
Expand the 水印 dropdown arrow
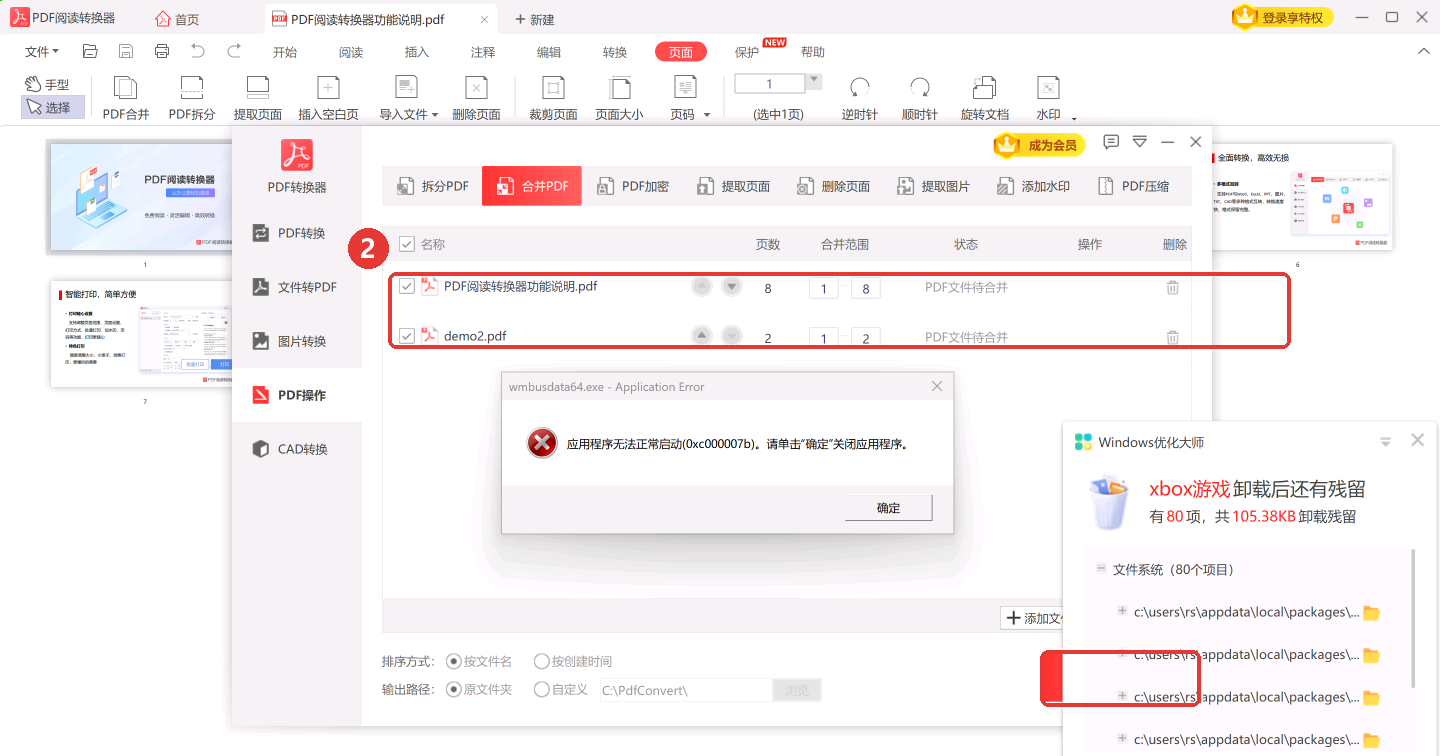tap(1074, 118)
